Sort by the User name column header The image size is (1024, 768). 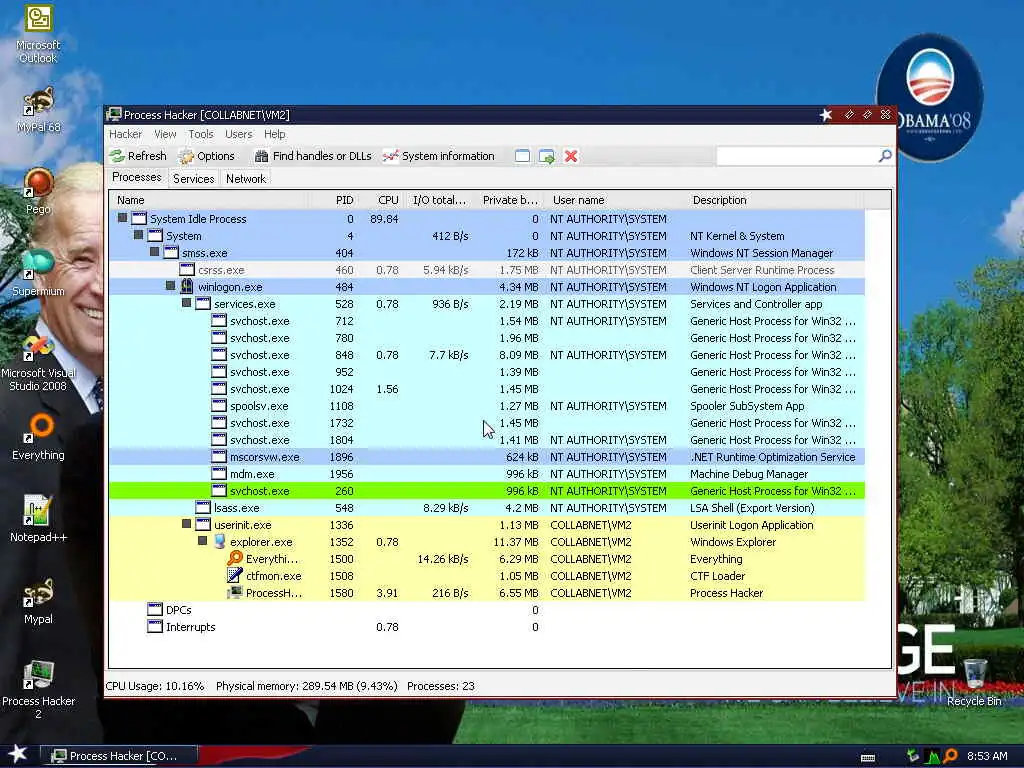coord(615,200)
